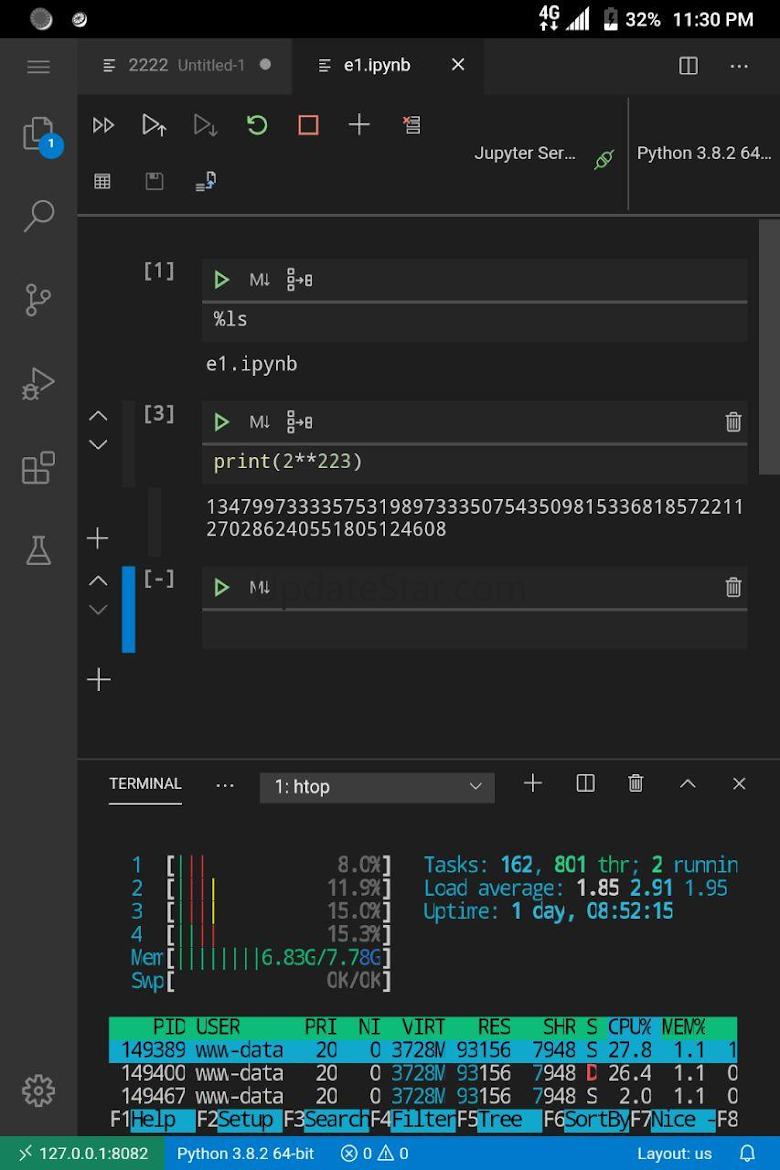Maximize the panel with chevron up

pyautogui.click(x=687, y=783)
